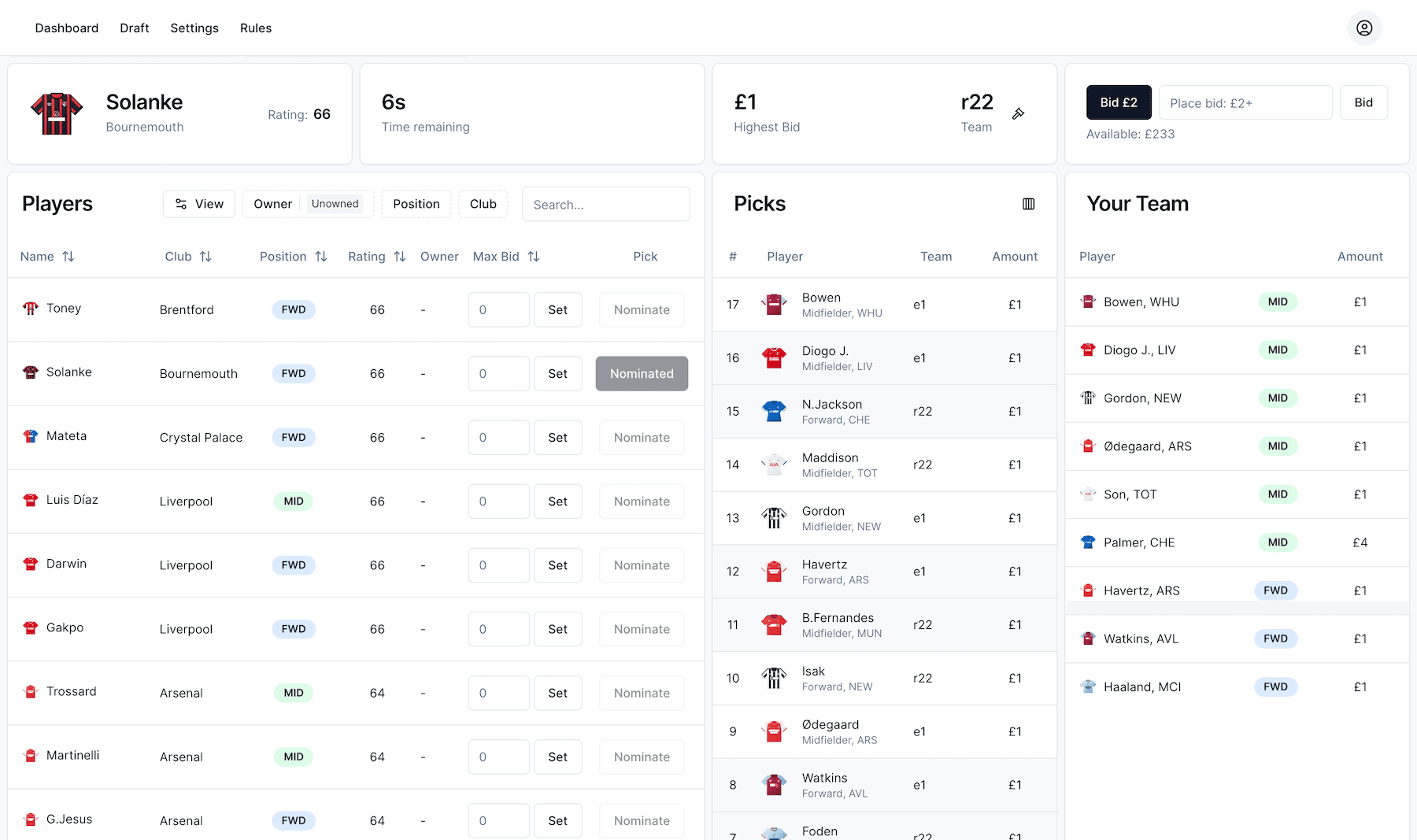Click the gavel icon beside team r22
Viewport: 1417px width, 840px height.
[1019, 114]
